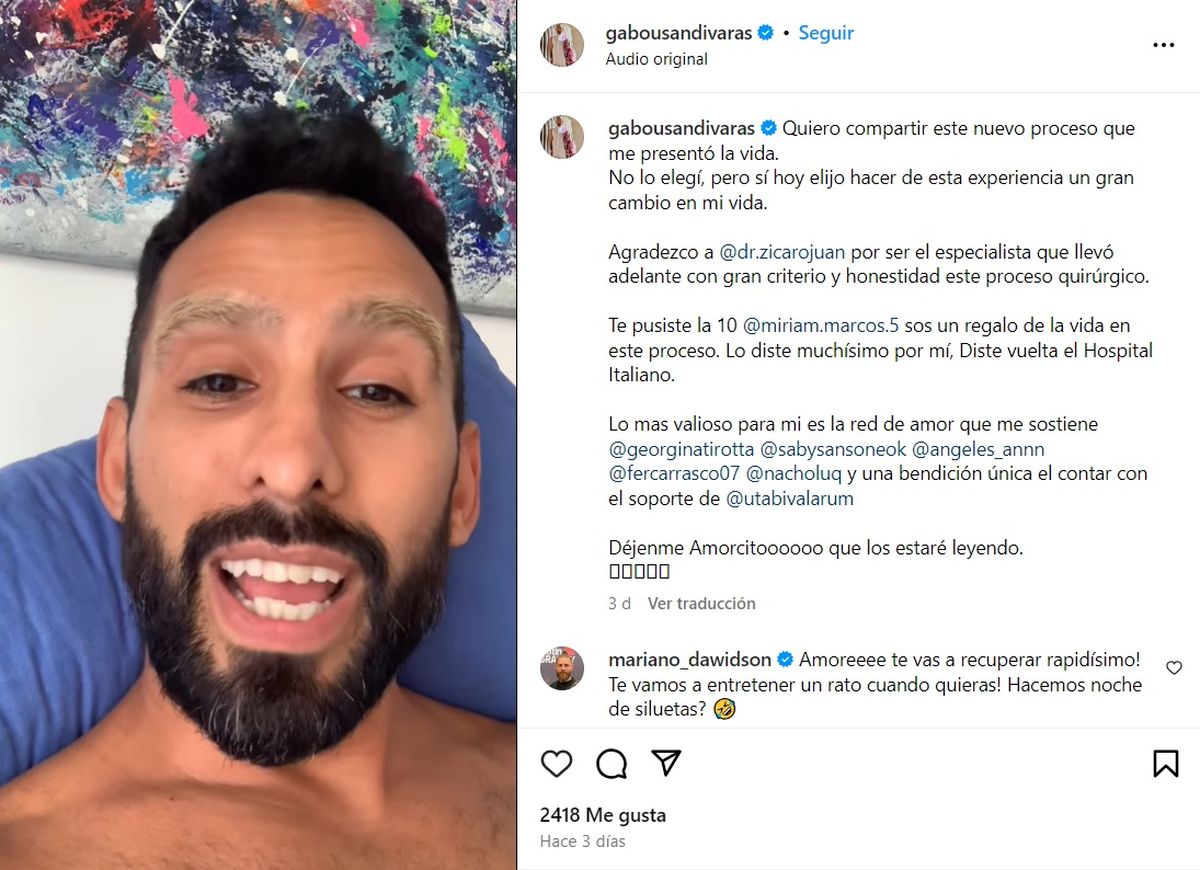
Task: Click the mariano_dawidson username in comments
Action: (689, 660)
